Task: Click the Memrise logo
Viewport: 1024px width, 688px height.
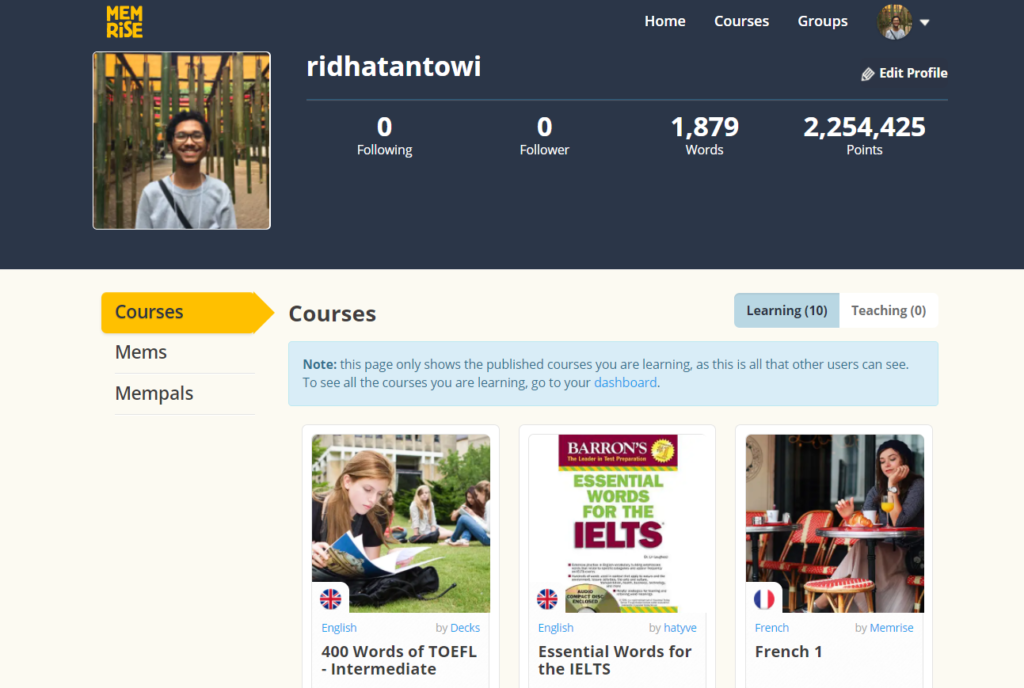Action: (x=124, y=21)
